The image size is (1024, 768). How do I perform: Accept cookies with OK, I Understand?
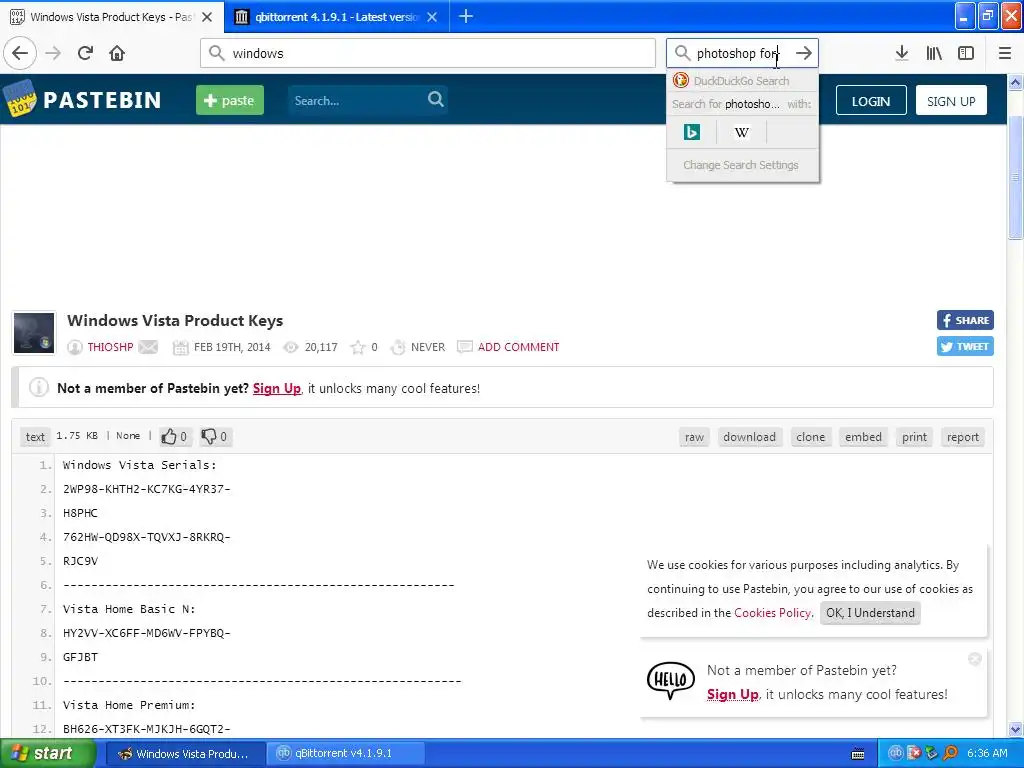point(870,613)
